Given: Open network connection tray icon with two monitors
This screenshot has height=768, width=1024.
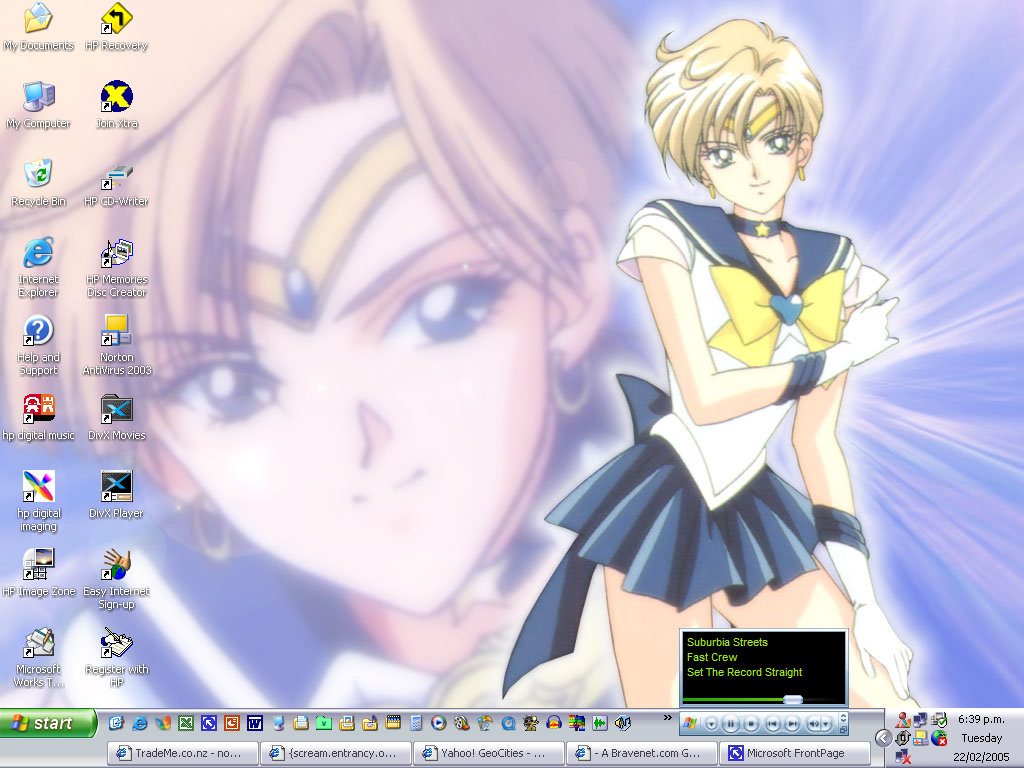Looking at the screenshot, I should [x=920, y=720].
